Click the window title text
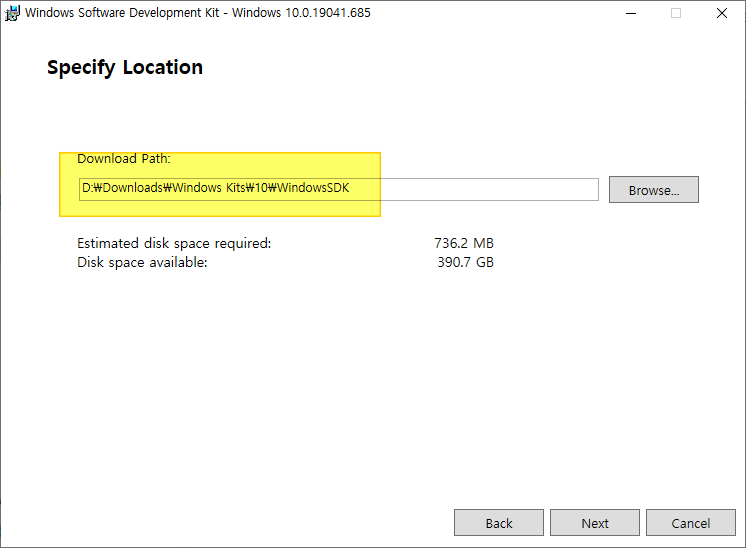 197,13
